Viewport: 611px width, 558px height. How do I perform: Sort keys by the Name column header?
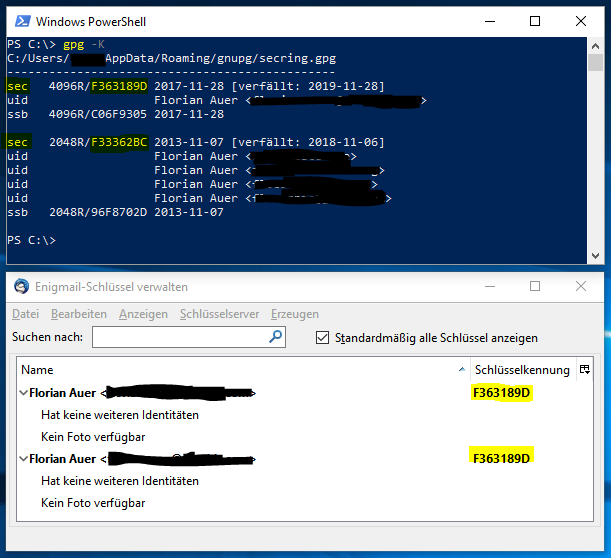click(244, 369)
